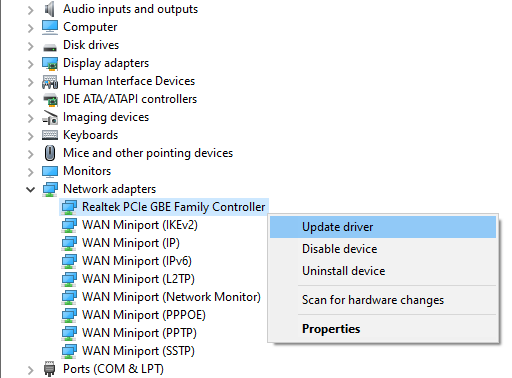Click the Human Interface Devices icon
Viewport: 512px width, 378px height.
click(50, 81)
